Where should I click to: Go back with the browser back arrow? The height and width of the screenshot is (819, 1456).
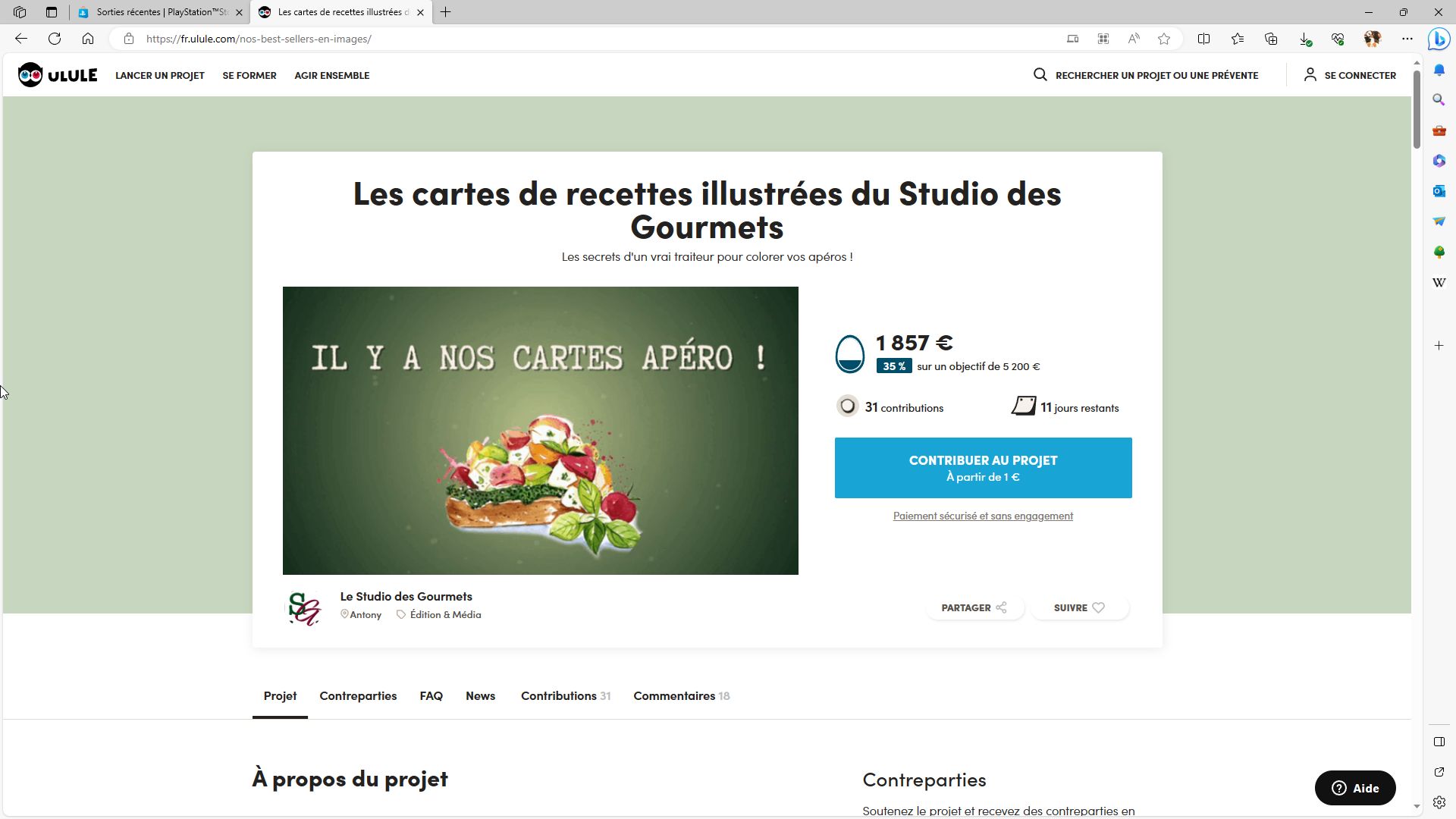coord(21,39)
